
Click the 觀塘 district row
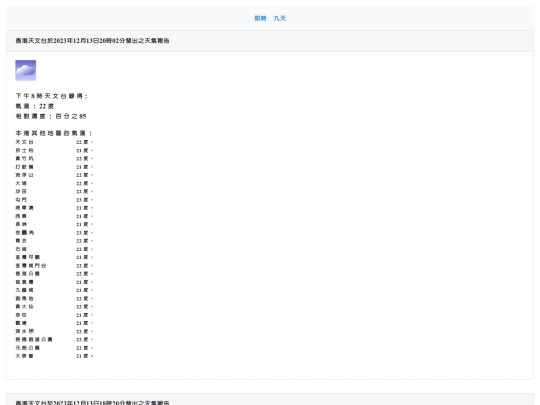[54, 323]
